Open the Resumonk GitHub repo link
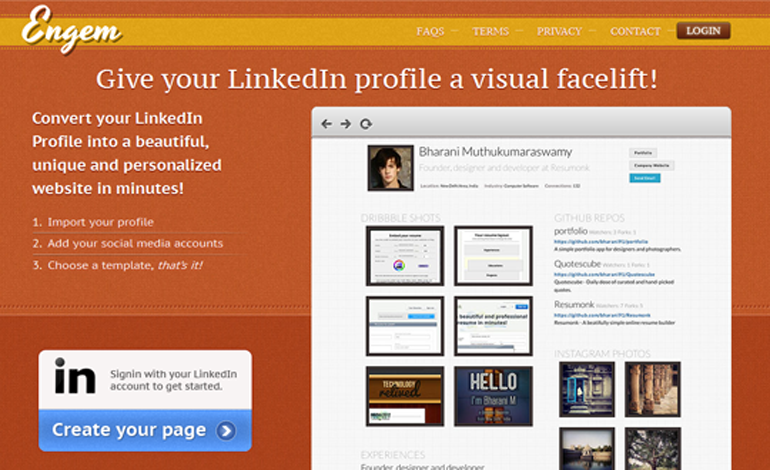Viewport: 770px width, 470px height. [x=602, y=315]
